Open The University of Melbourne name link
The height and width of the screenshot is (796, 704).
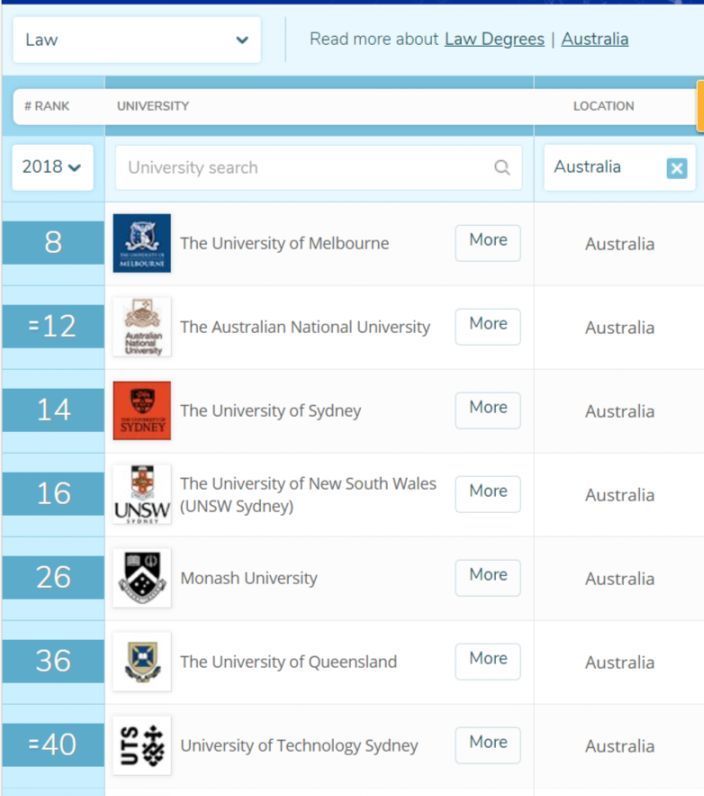[284, 244]
